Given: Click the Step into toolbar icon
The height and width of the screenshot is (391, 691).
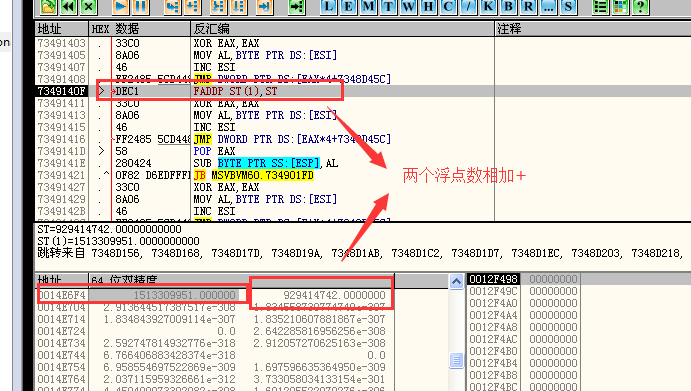Looking at the screenshot, I should (172, 7).
